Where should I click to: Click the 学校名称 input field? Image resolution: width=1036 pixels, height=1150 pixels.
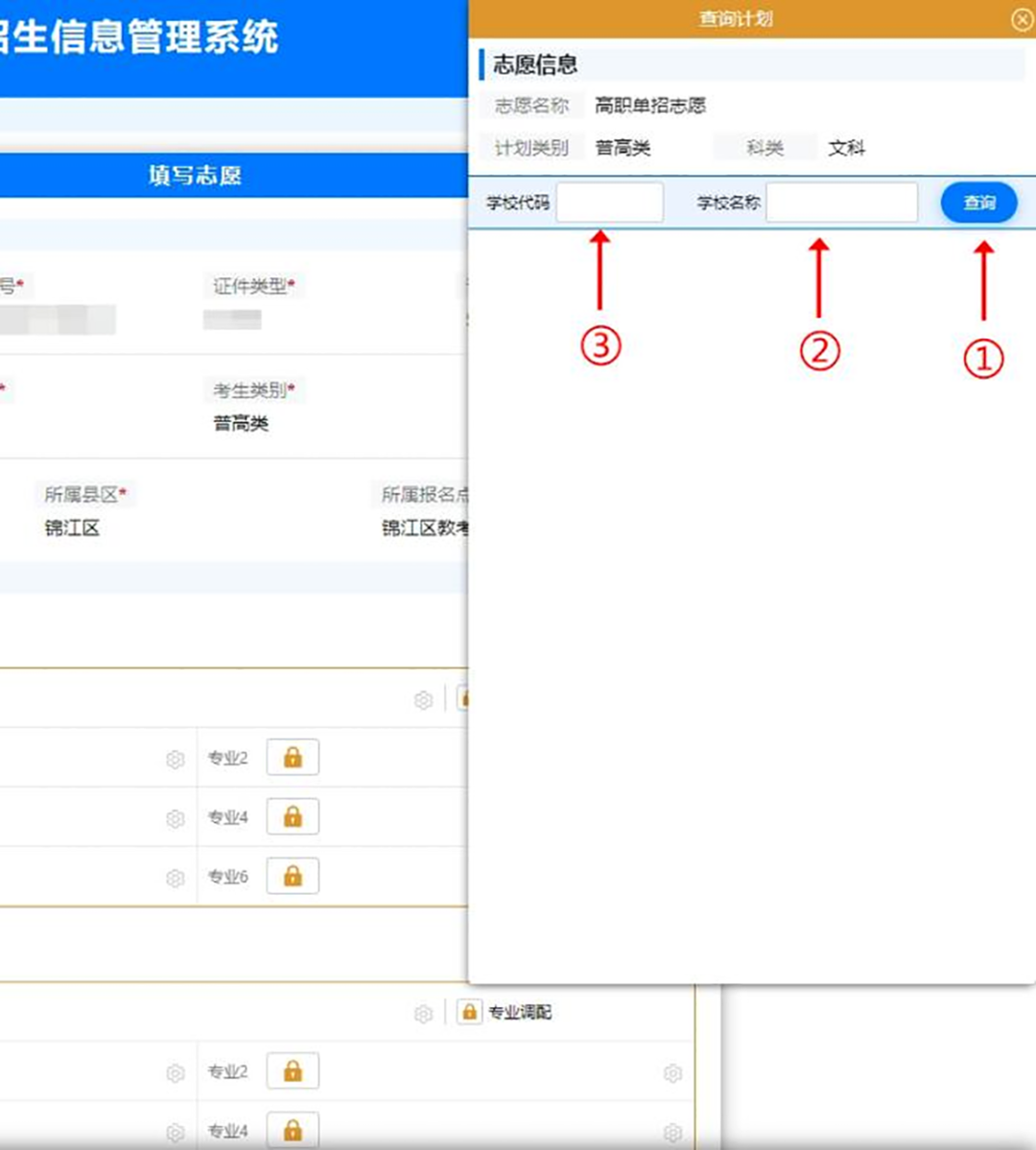pos(841,202)
